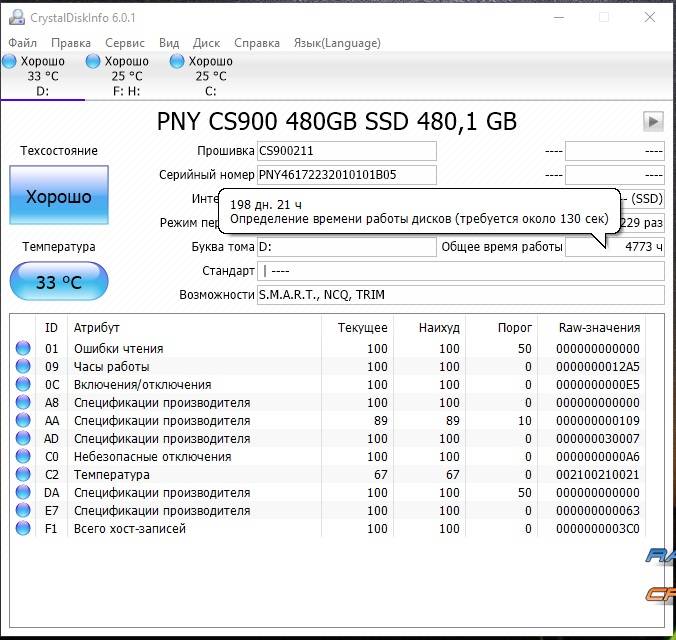Click the Техсостояние label
This screenshot has width=676, height=640.
pyautogui.click(x=59, y=151)
